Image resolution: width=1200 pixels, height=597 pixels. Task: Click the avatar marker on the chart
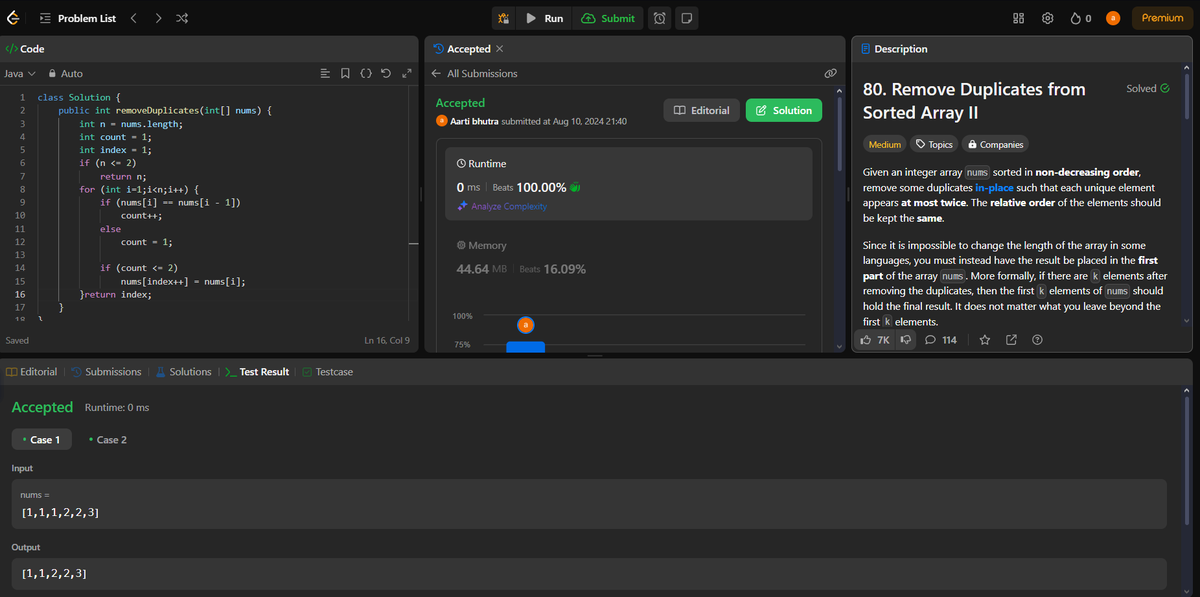(526, 324)
